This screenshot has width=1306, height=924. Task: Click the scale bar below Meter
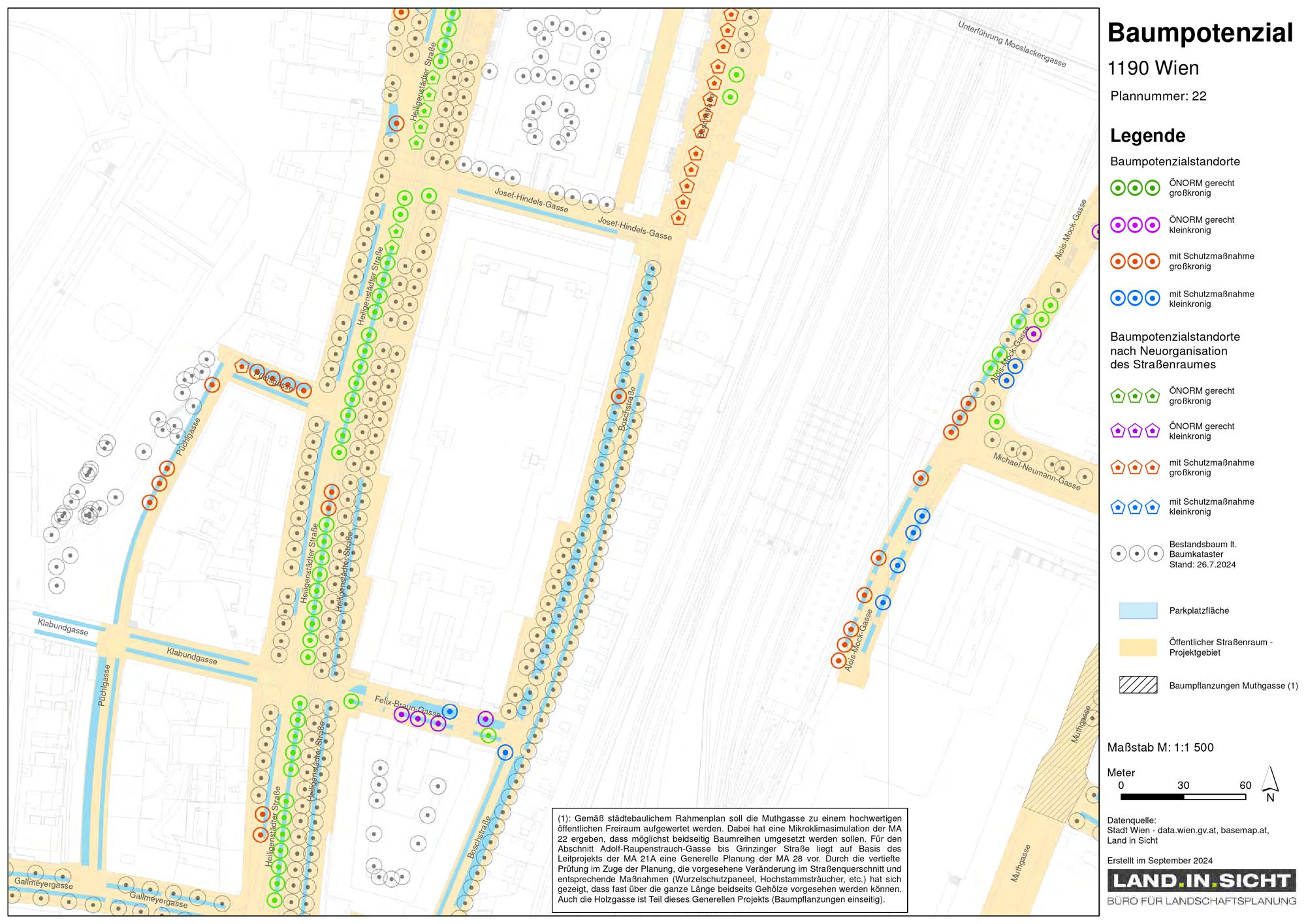[x=1183, y=797]
